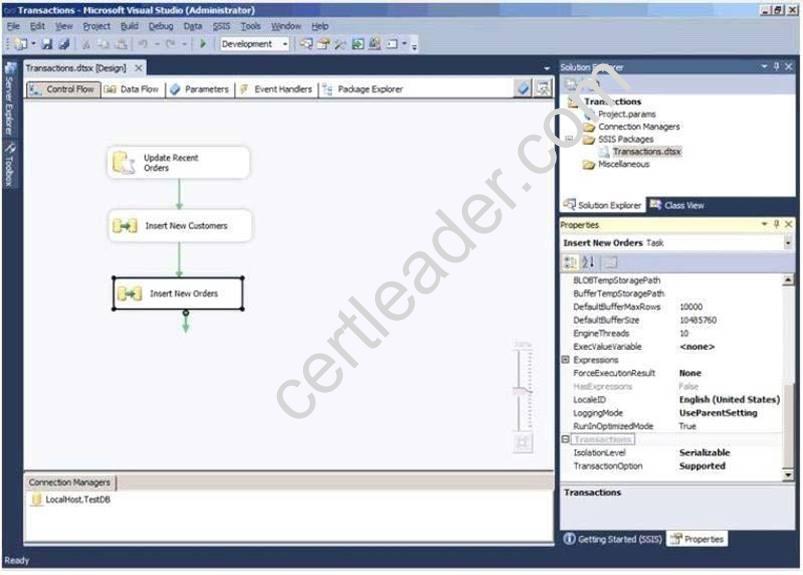This screenshot has width=803, height=575.
Task: Click Update Recent Orders task icon
Action: (123, 162)
